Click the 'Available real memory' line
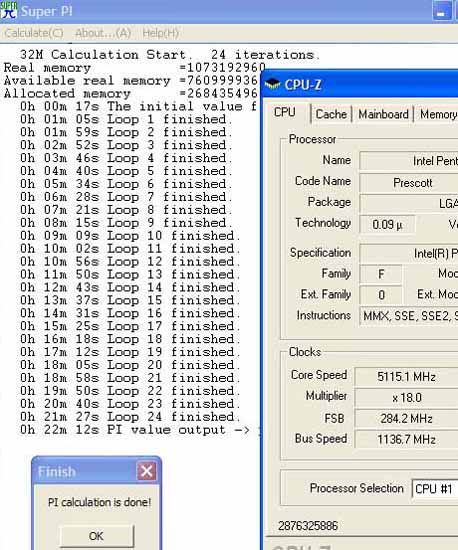458x550 pixels. 131,81
